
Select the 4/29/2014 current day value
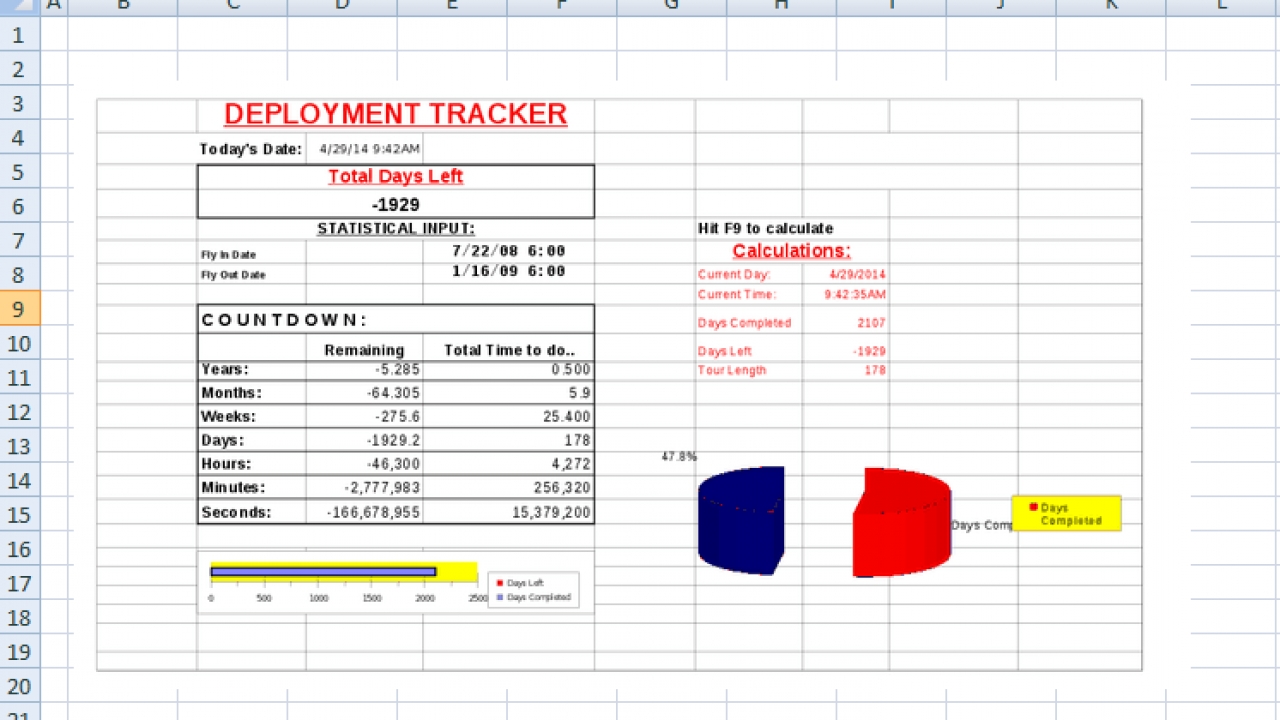pos(858,274)
